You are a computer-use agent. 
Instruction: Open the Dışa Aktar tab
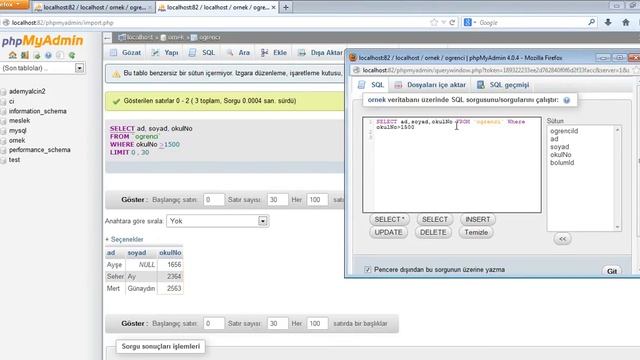tap(320, 53)
